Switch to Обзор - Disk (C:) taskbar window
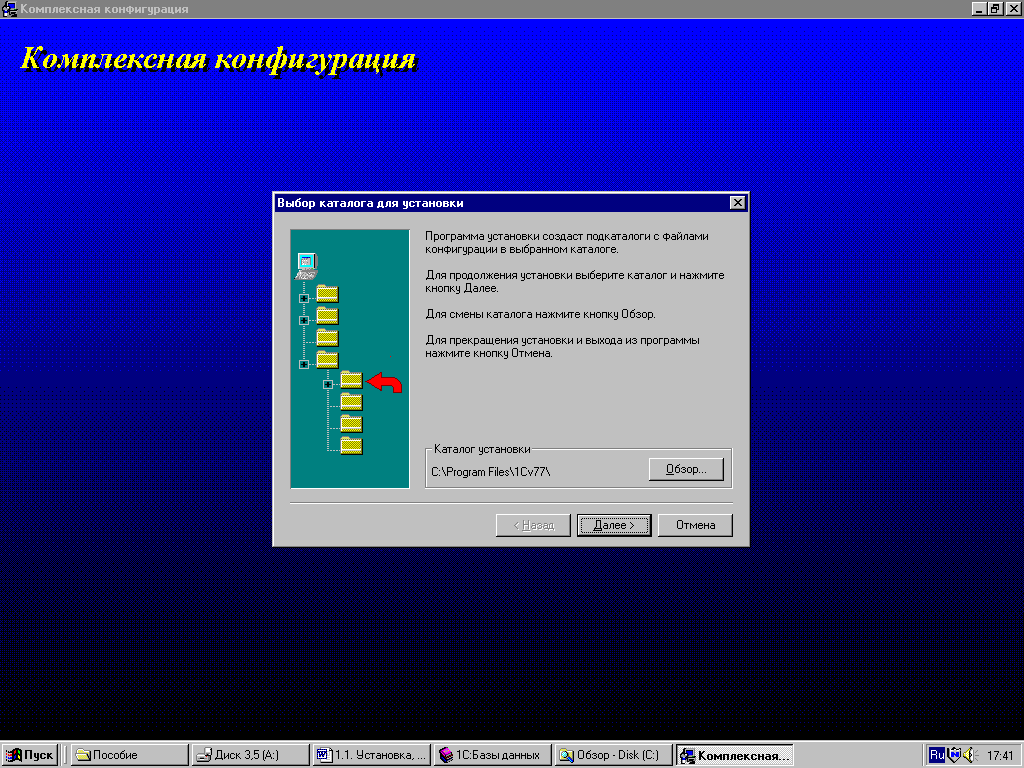The width and height of the screenshot is (1024, 768). tap(613, 755)
